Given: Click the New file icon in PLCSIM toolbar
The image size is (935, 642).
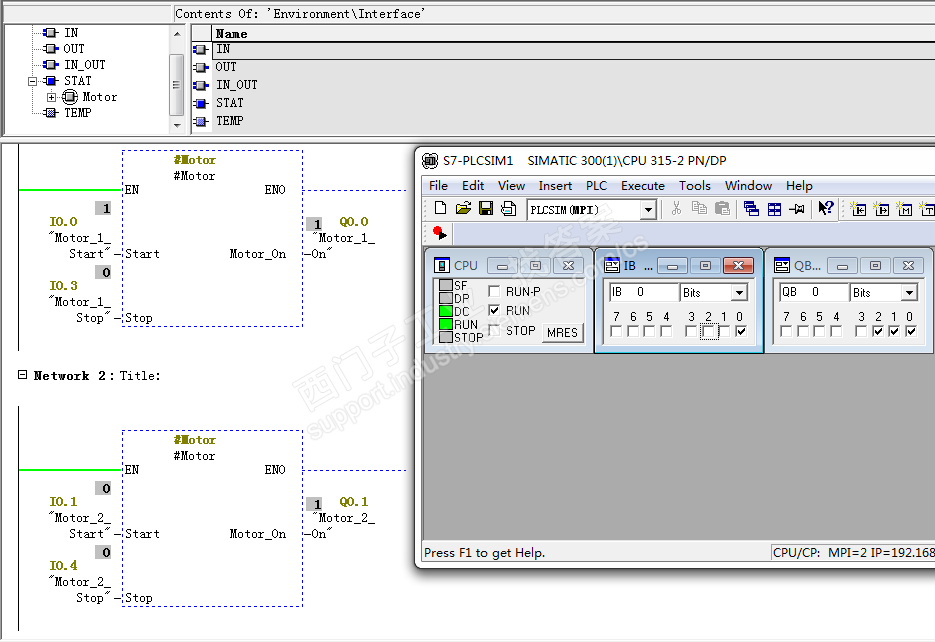Looking at the screenshot, I should (x=440, y=208).
